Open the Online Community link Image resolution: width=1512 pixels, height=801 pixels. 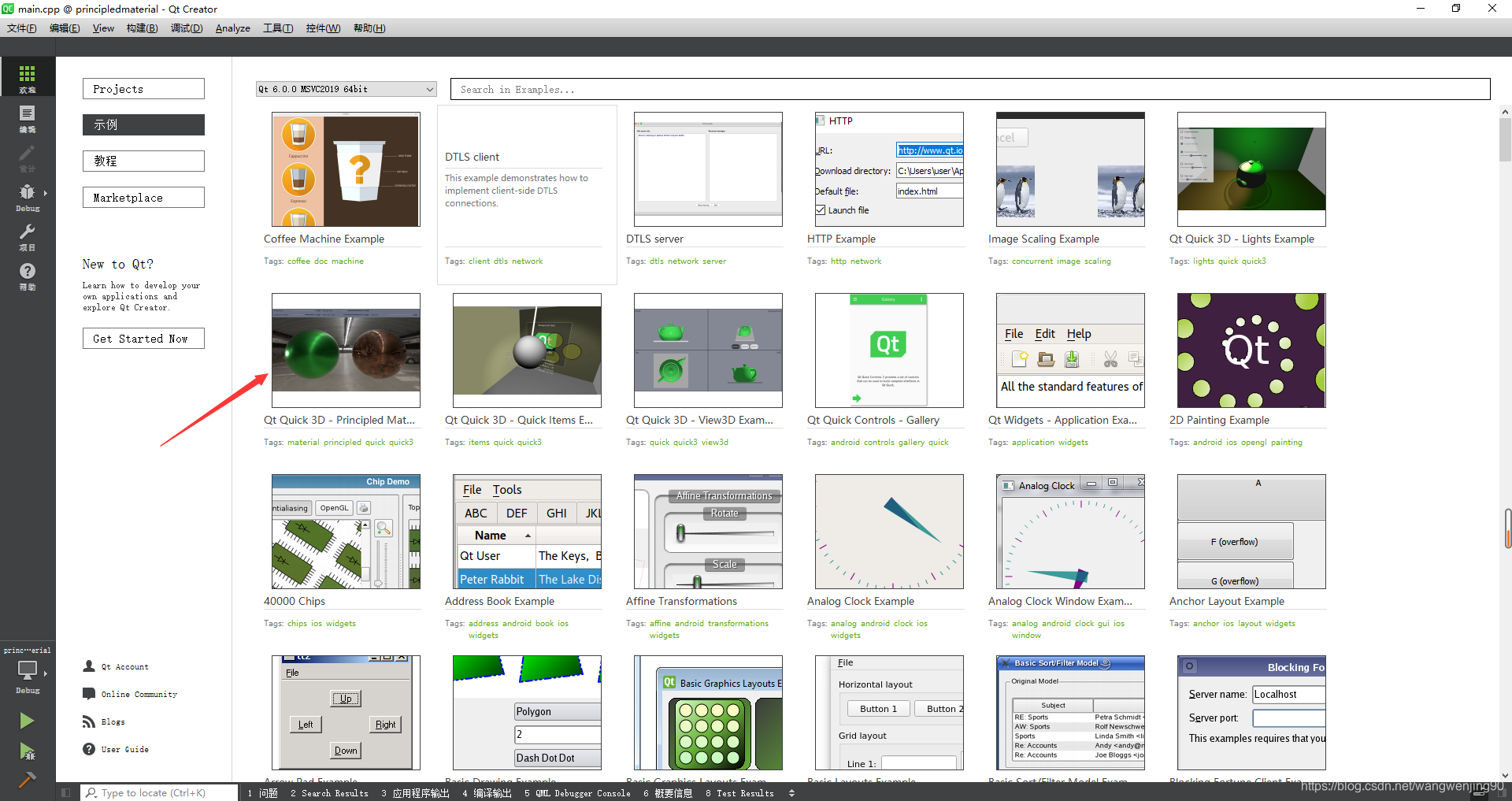tap(139, 694)
